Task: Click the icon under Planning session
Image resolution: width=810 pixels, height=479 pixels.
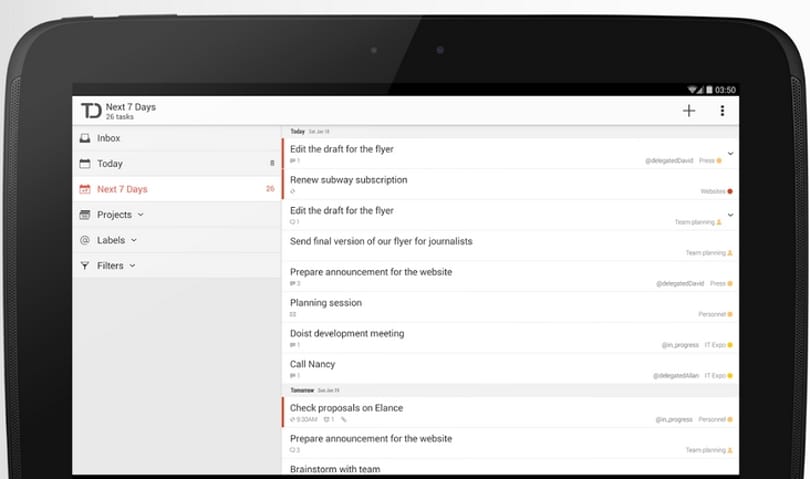Action: (x=293, y=314)
